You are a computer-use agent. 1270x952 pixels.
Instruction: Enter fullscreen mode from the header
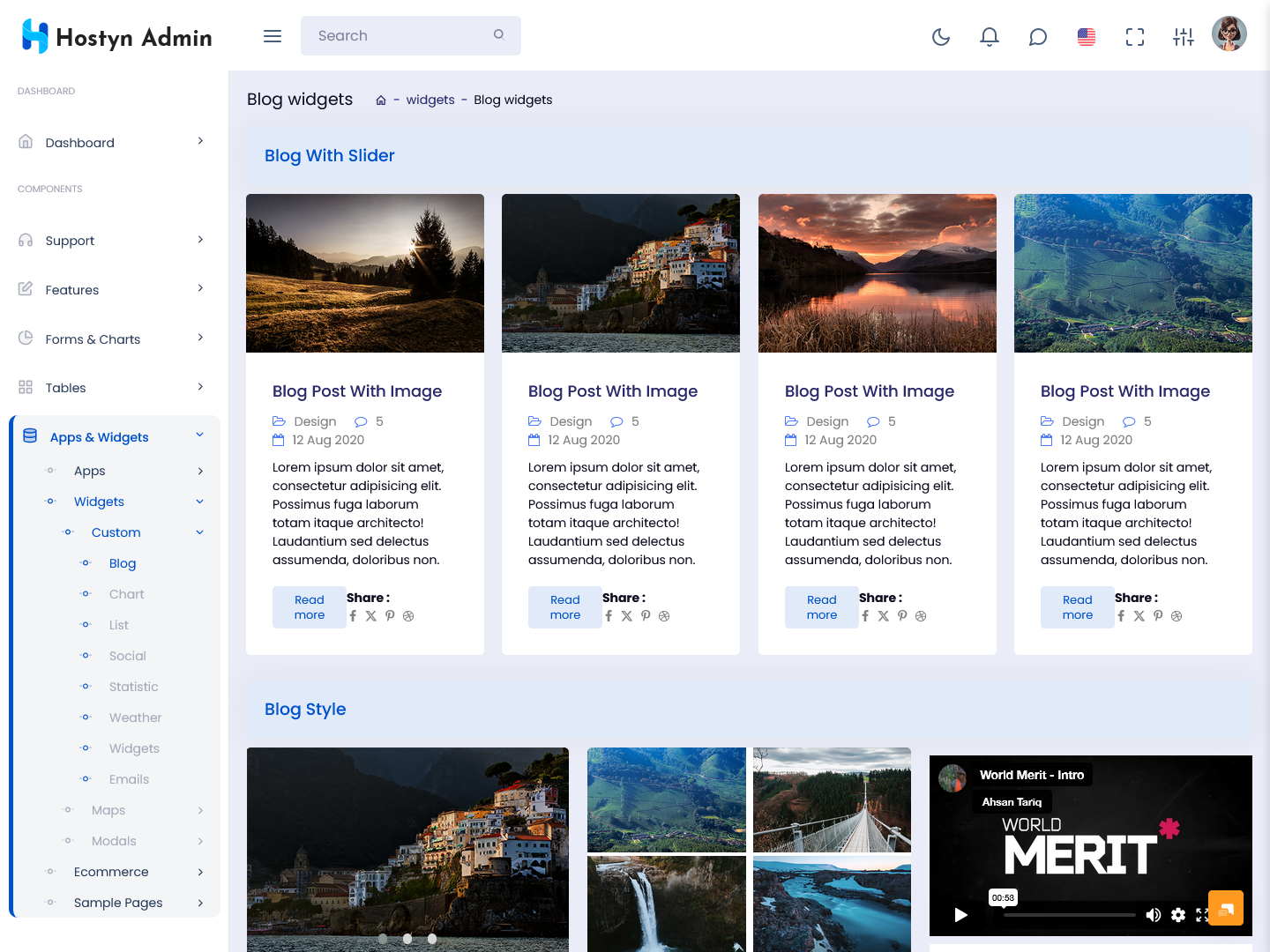[x=1135, y=37]
